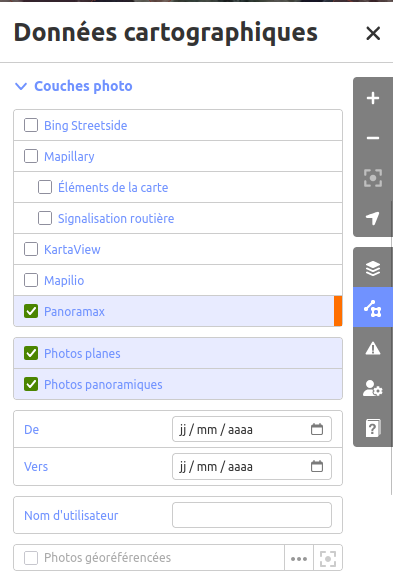This screenshot has width=393, height=583.
Task: Open the background layers stack icon
Action: pos(373,268)
